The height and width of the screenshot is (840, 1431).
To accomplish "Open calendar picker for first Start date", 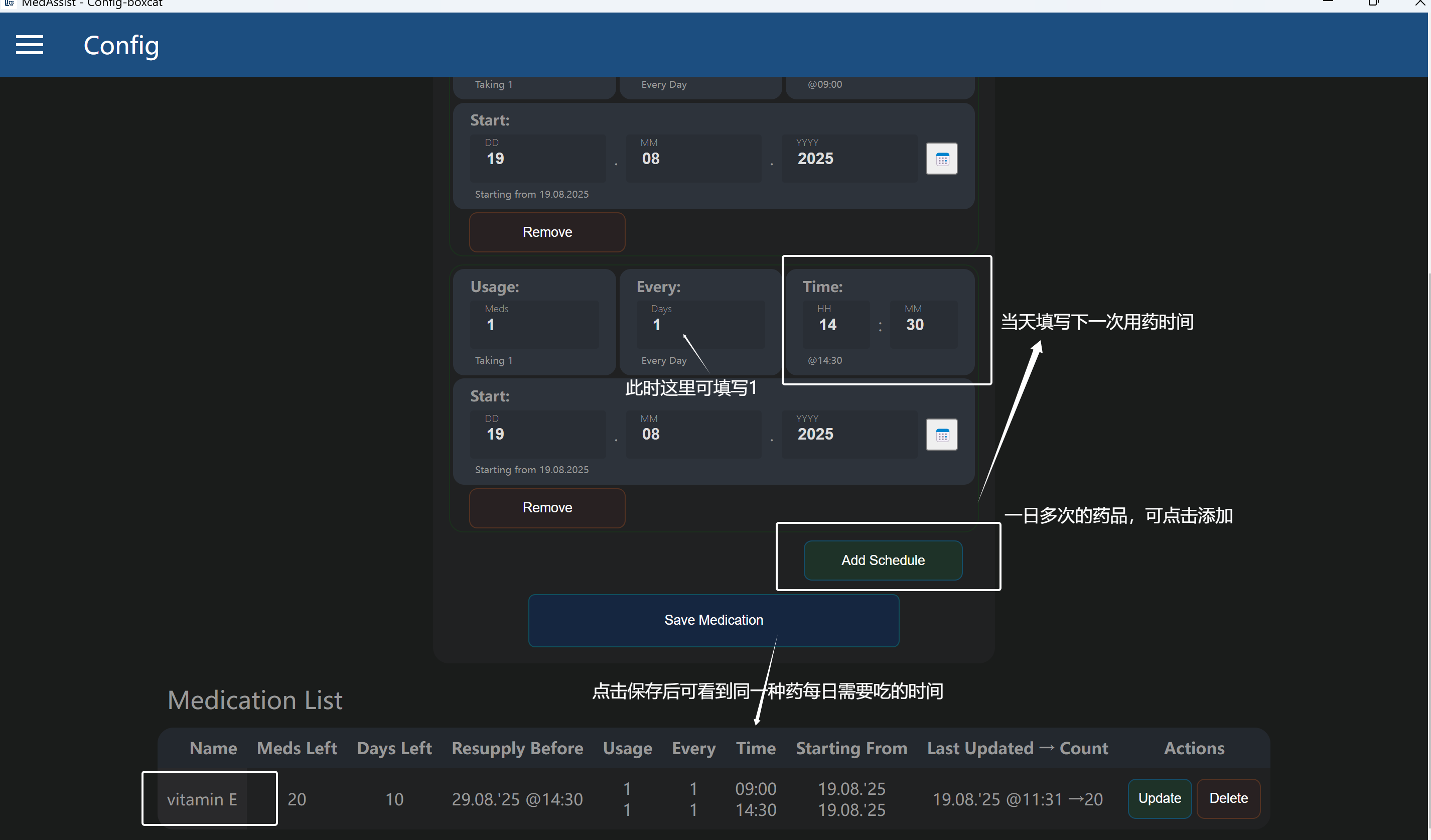I will 941,159.
